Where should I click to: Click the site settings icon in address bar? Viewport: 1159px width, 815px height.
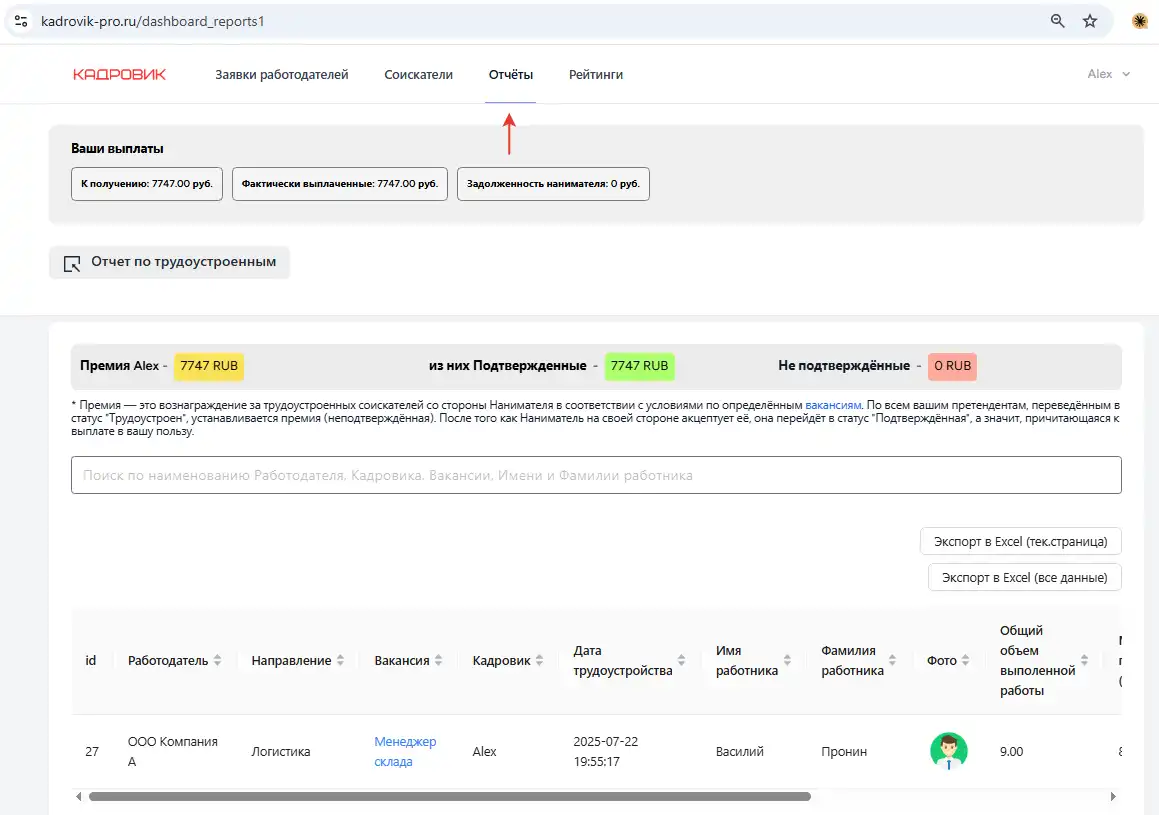click(x=21, y=21)
